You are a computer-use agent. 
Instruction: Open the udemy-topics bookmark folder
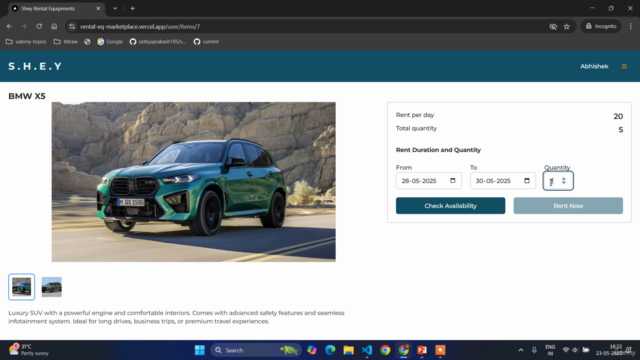click(26, 42)
